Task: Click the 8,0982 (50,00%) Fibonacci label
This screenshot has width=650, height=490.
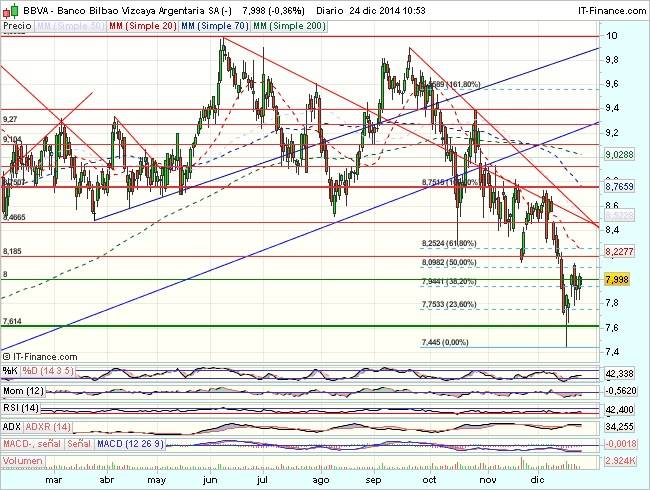Action: coord(449,262)
